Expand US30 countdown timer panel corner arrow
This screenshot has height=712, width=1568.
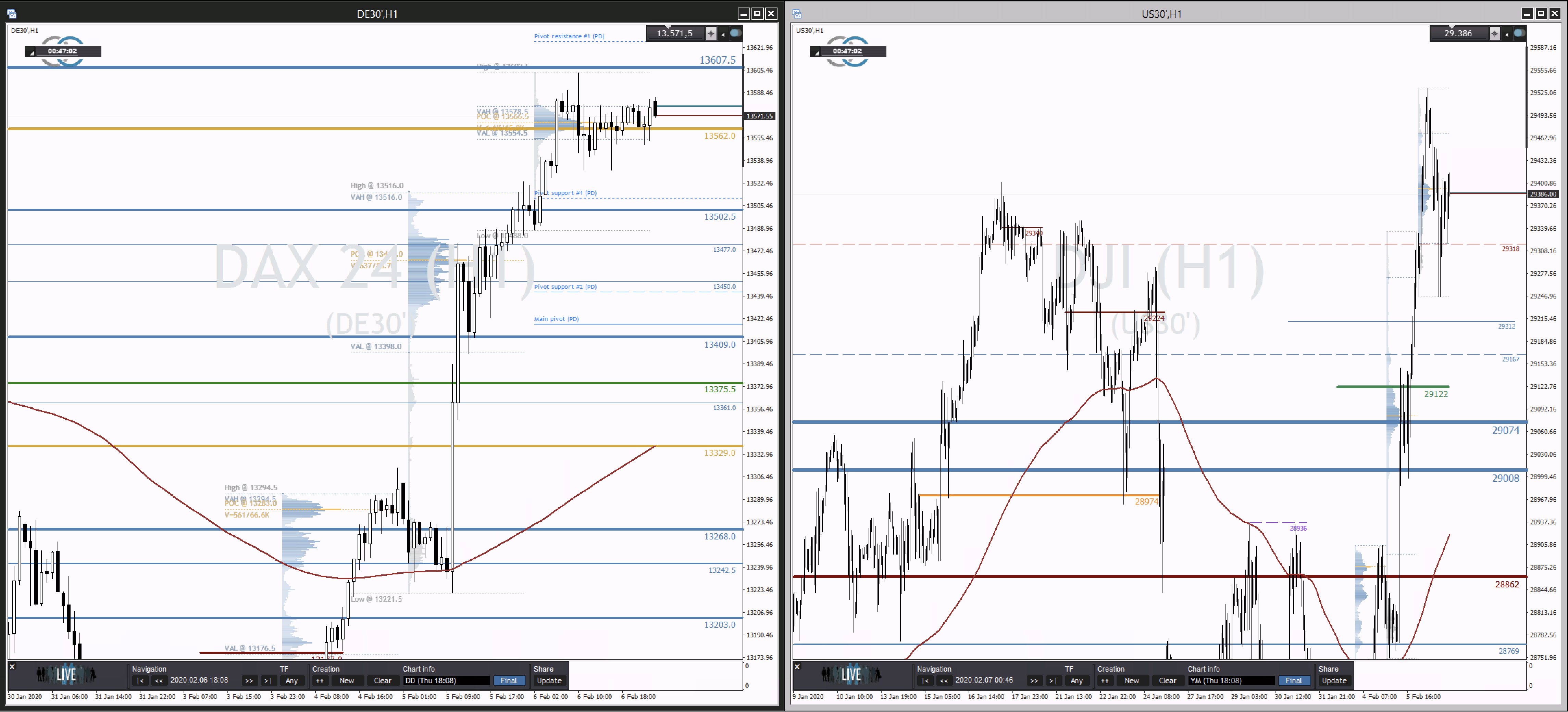click(818, 53)
